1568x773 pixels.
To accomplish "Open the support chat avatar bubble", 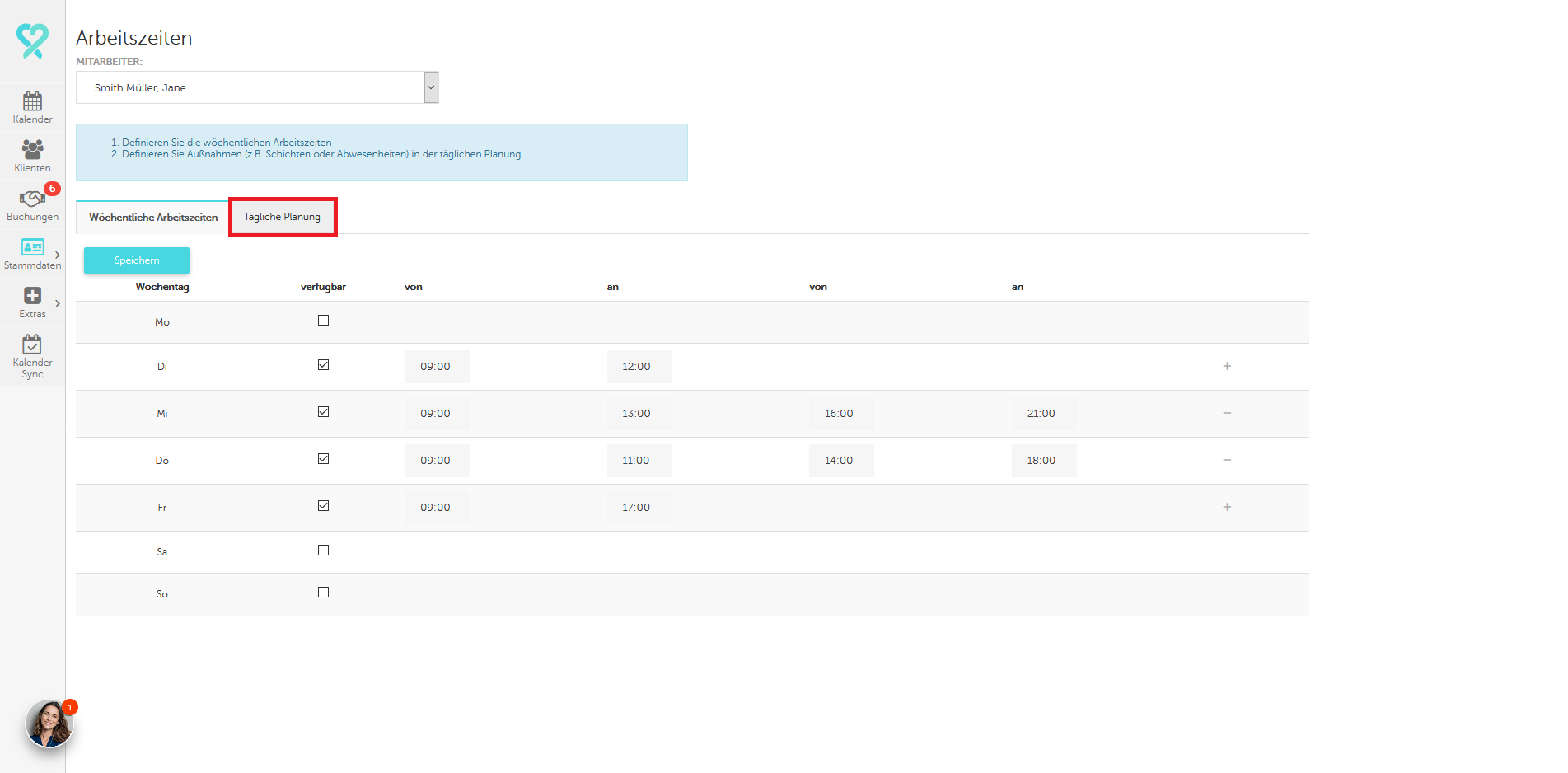I will pos(49,724).
